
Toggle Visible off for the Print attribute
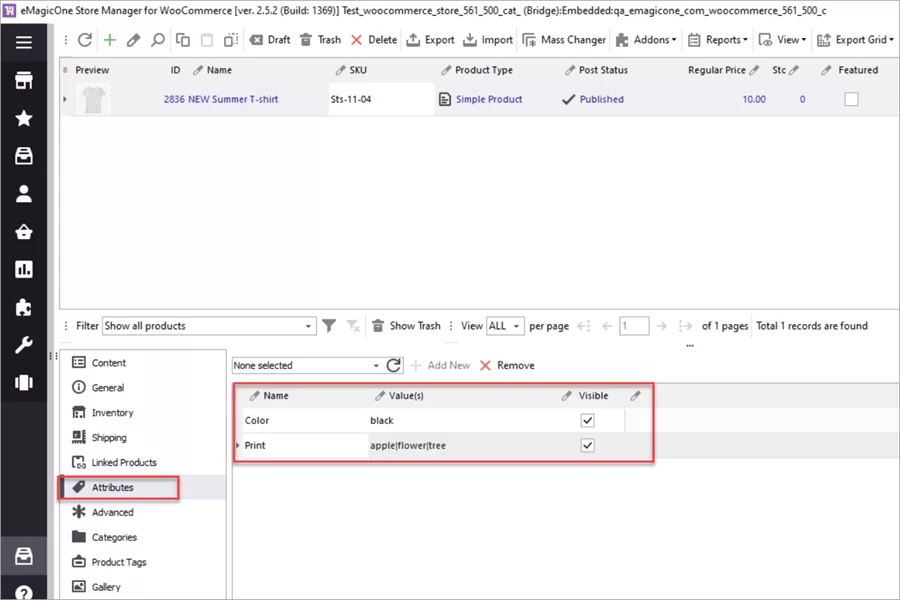[x=588, y=445]
